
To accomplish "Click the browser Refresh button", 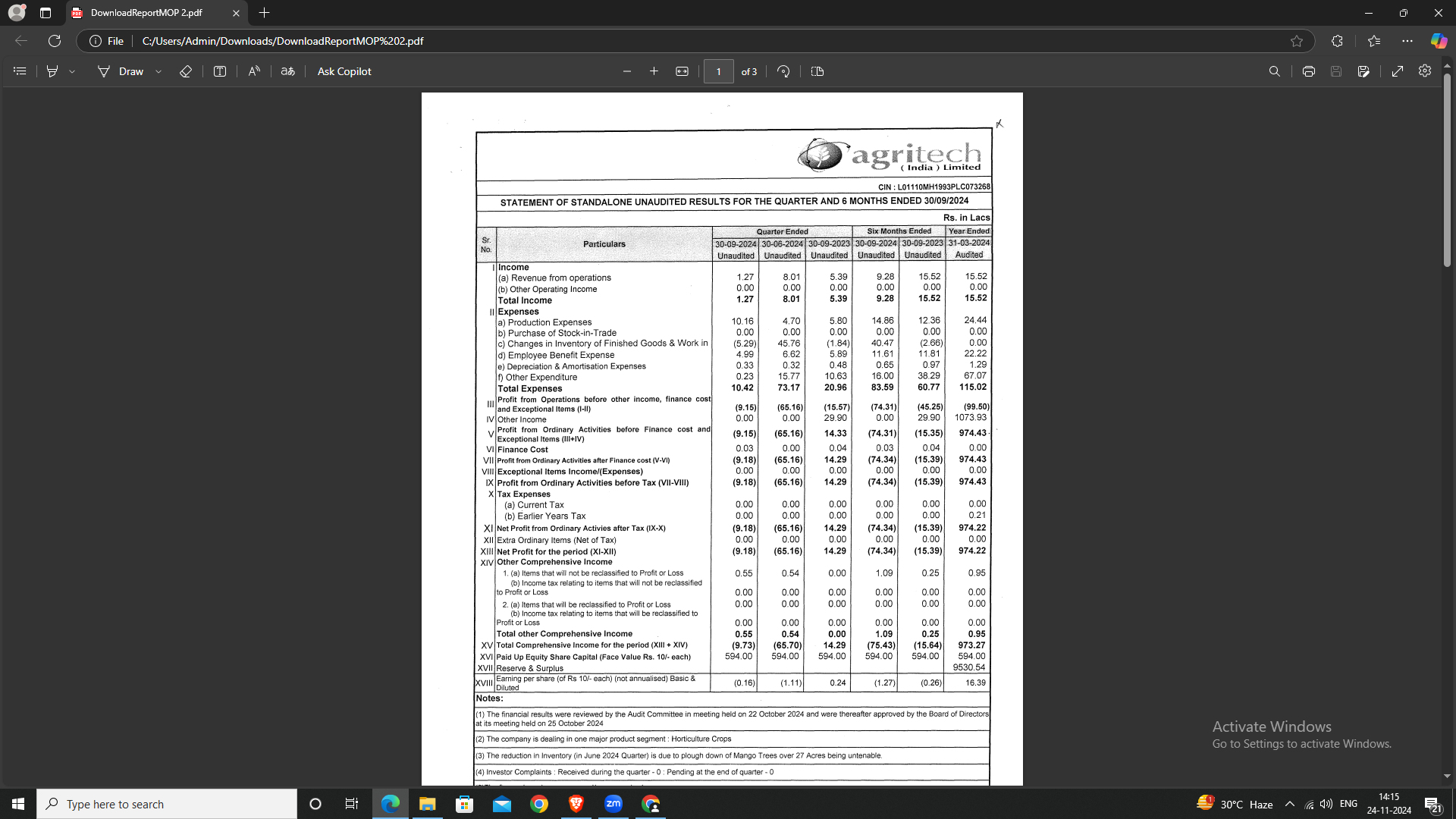I will [x=55, y=41].
